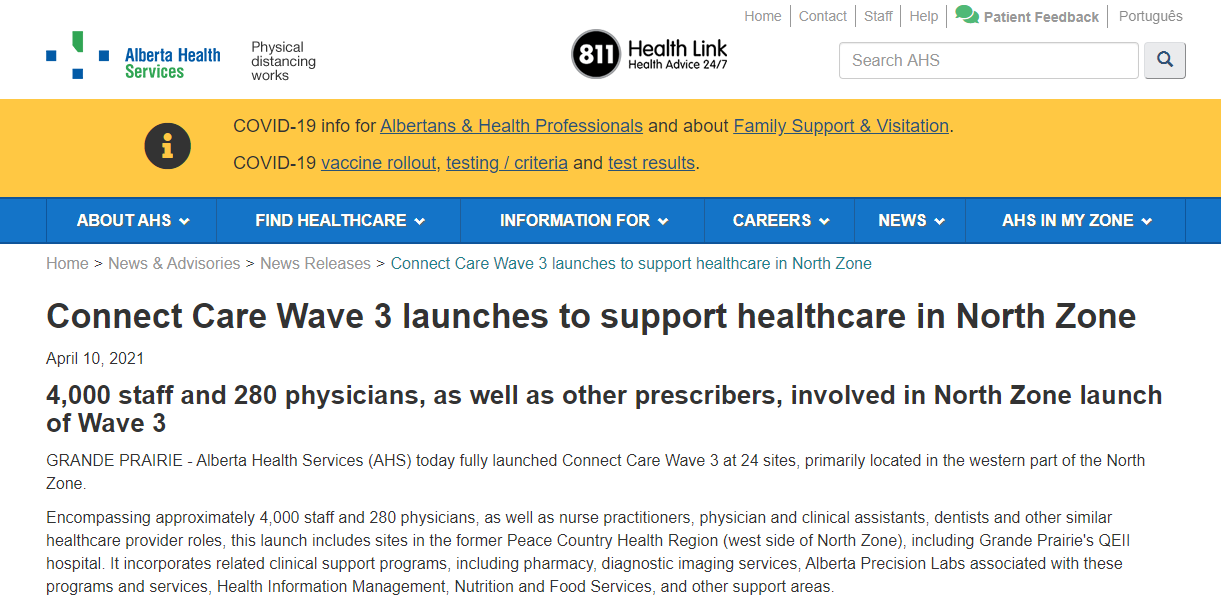The width and height of the screenshot is (1221, 608).
Task: Expand the About AHS menu
Action: coord(133,220)
